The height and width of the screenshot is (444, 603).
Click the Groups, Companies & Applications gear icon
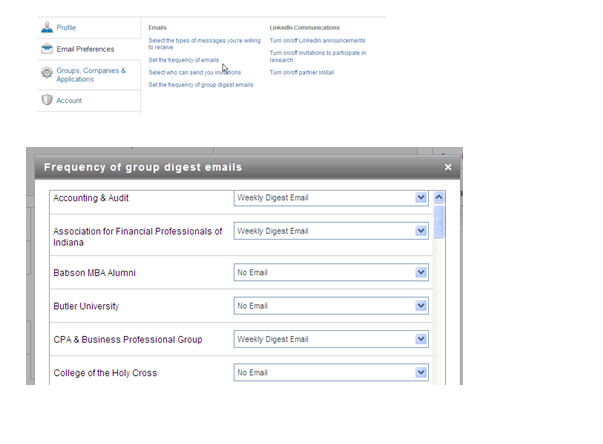pos(47,74)
